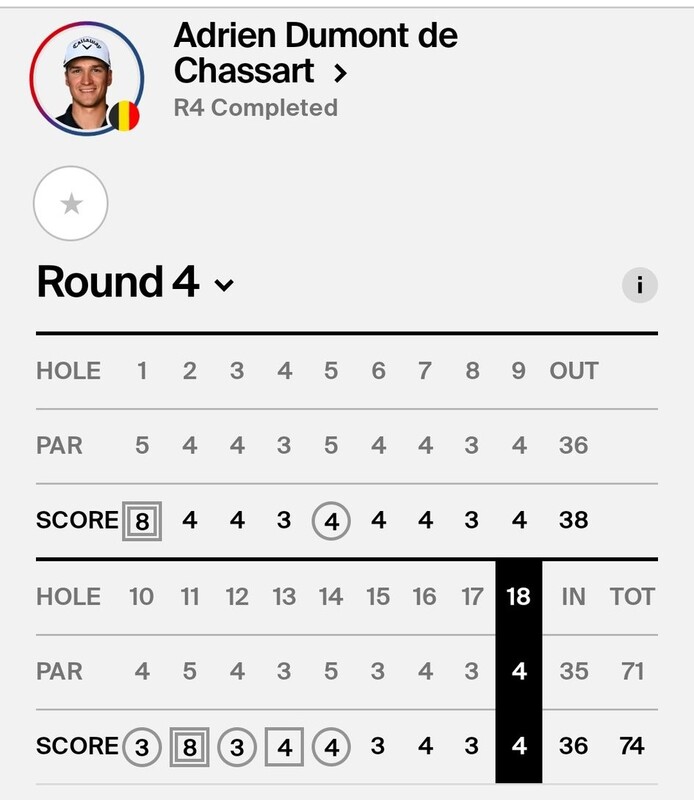Click the front nine OUT total 38
The height and width of the screenshot is (800, 694).
point(574,520)
